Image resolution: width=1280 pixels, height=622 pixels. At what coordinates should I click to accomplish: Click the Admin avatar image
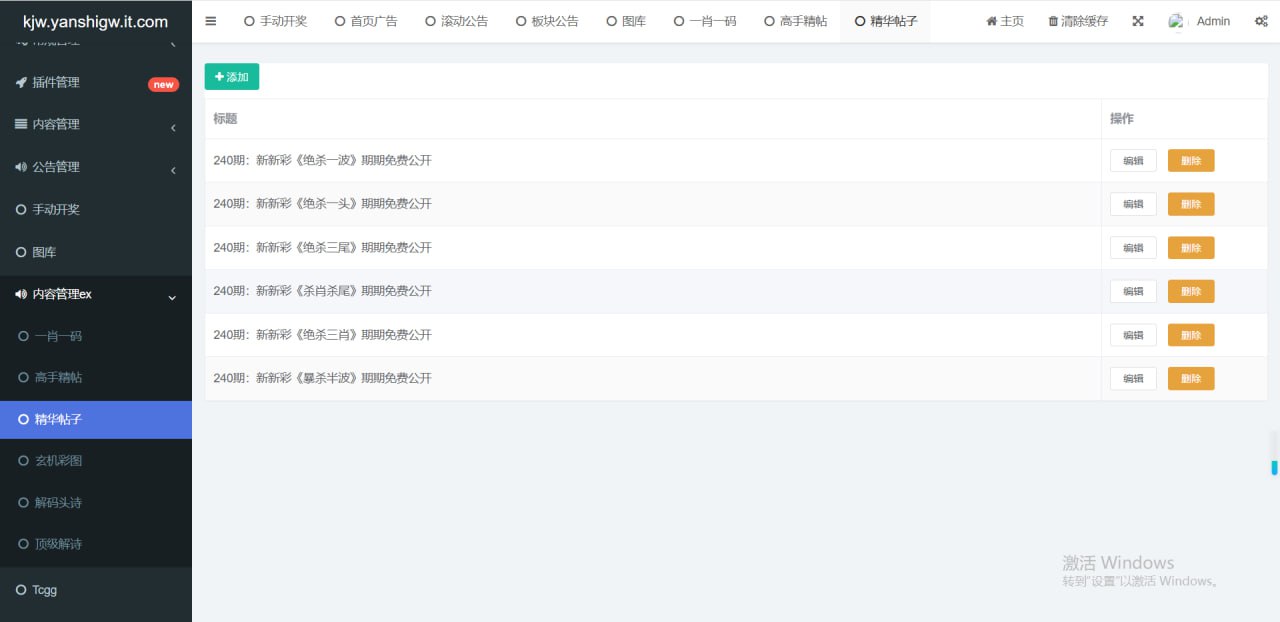1177,21
